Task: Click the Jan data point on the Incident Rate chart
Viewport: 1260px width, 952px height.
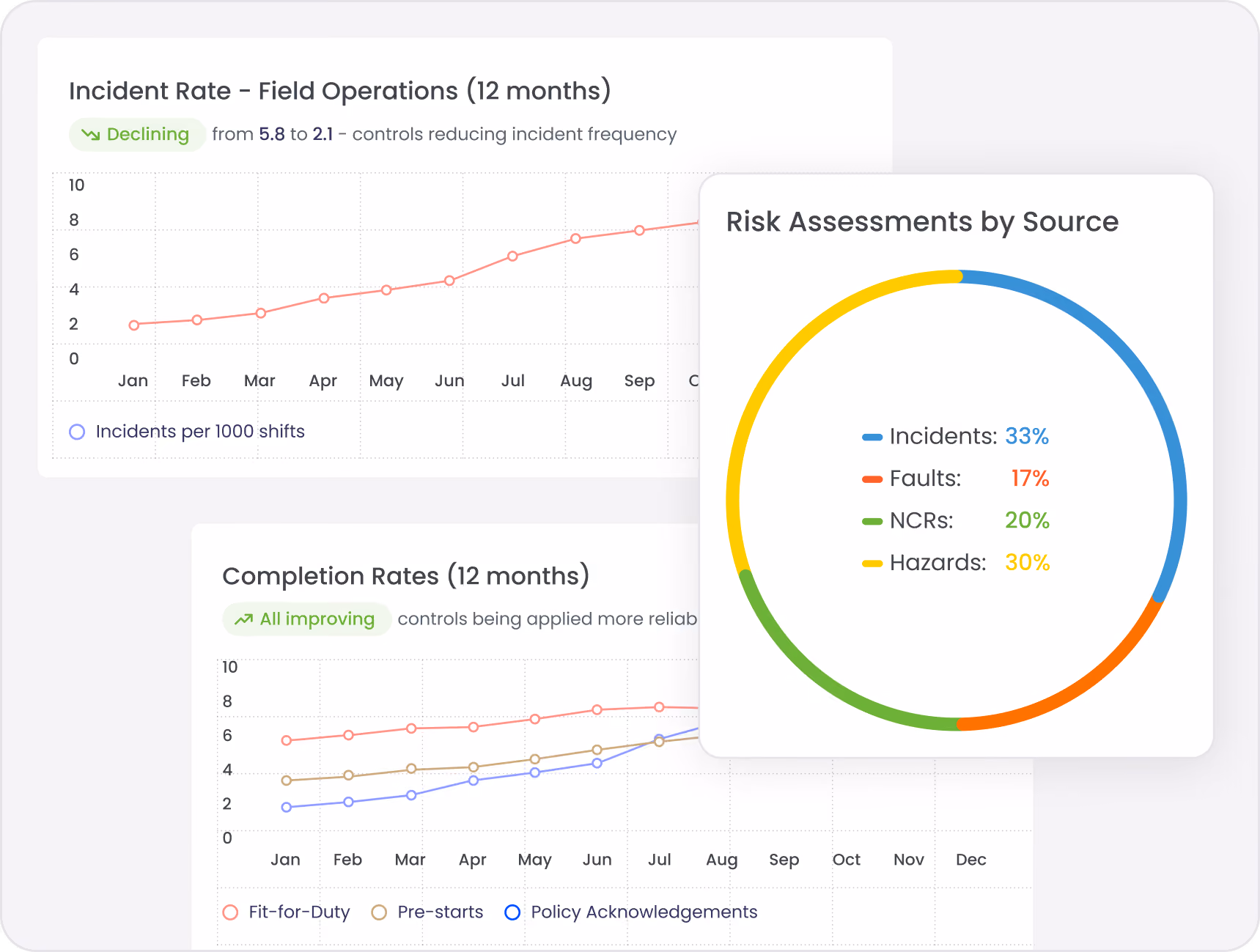Action: pyautogui.click(x=133, y=325)
